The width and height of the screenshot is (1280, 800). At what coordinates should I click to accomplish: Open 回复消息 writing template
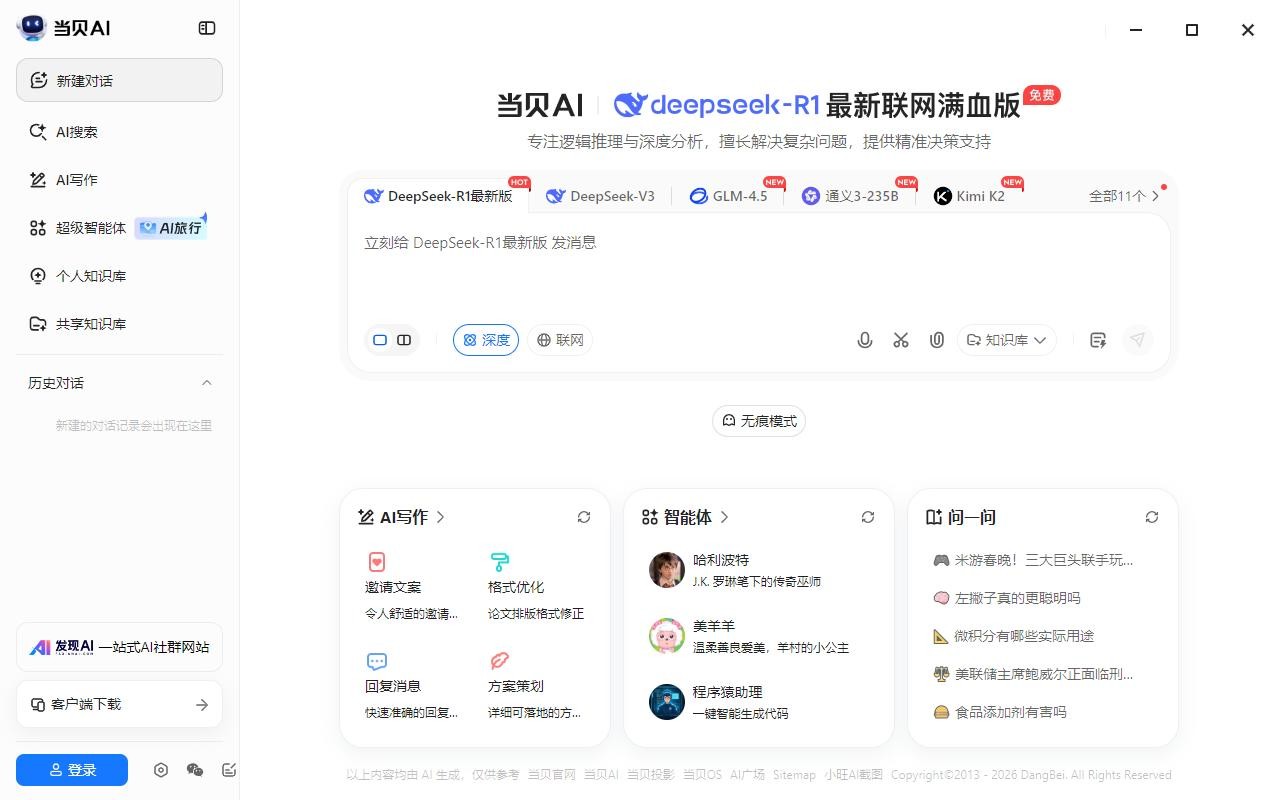click(x=411, y=686)
